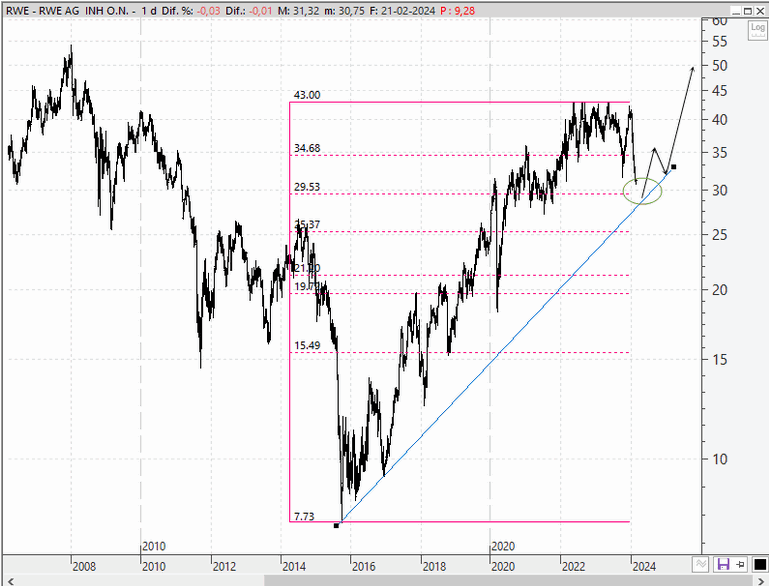Click the 10 price axis label
Viewport: 769px width, 586px height.
click(719, 459)
